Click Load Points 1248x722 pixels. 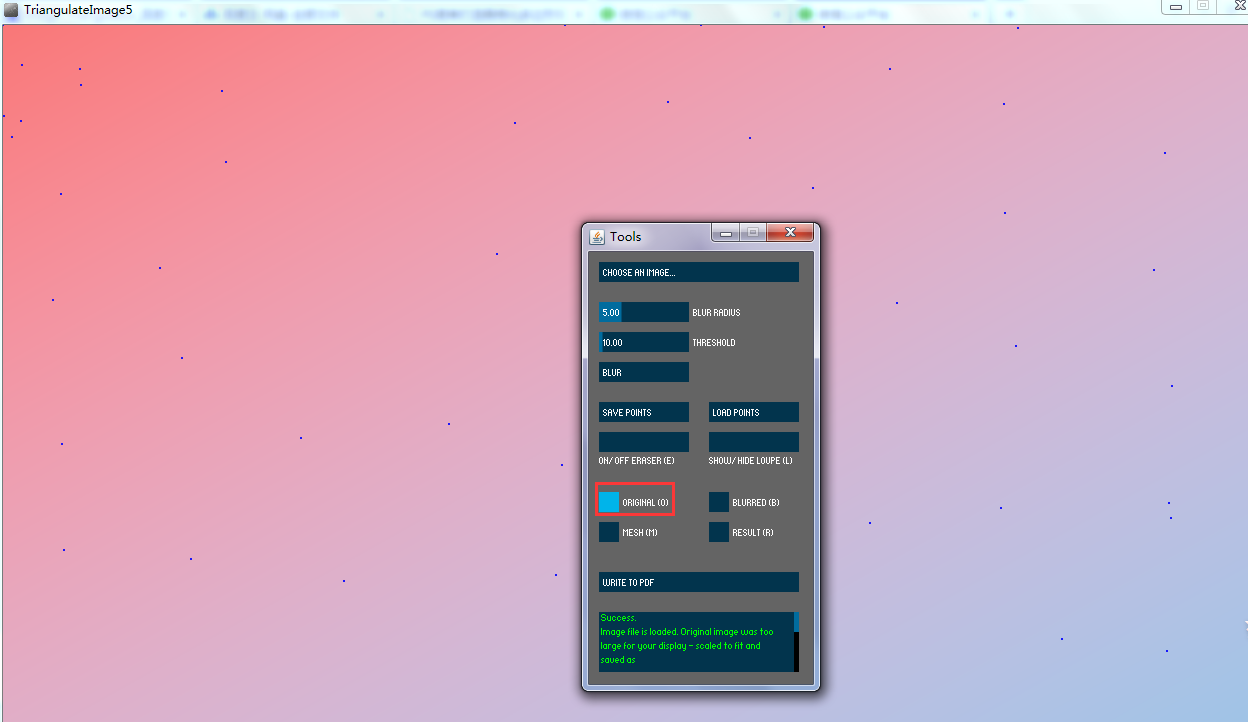[753, 412]
